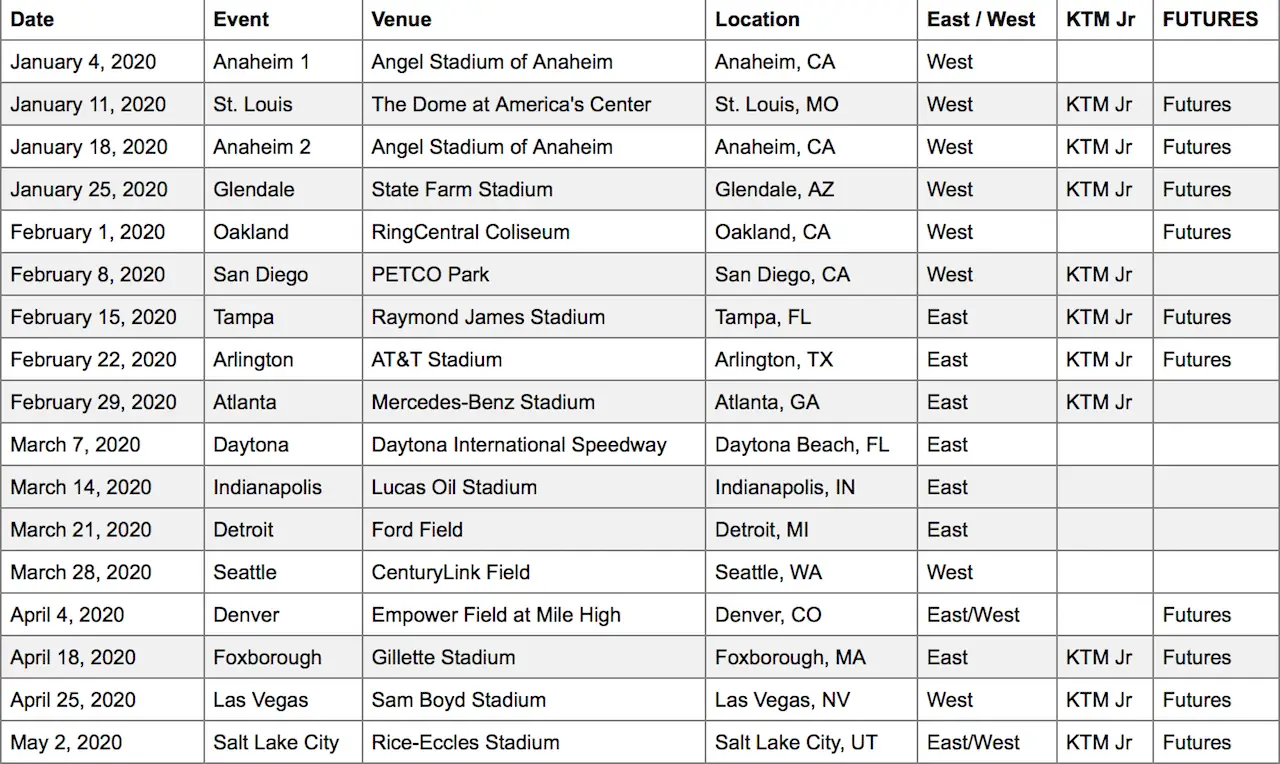Screen dimensions: 1280x764
Task: Click Daytona International Speedway cell
Action: [534, 444]
